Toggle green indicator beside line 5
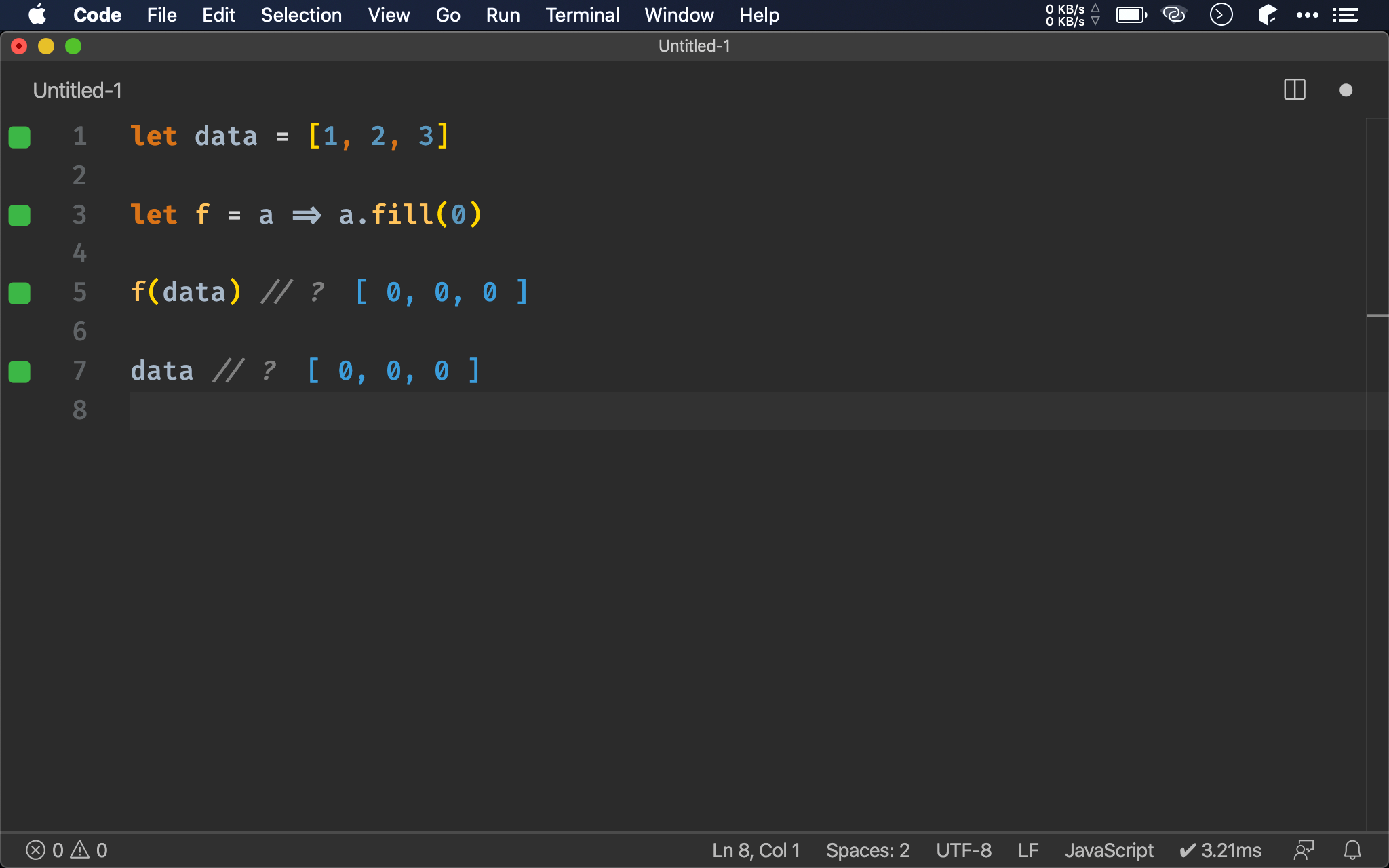1389x868 pixels. tap(20, 294)
